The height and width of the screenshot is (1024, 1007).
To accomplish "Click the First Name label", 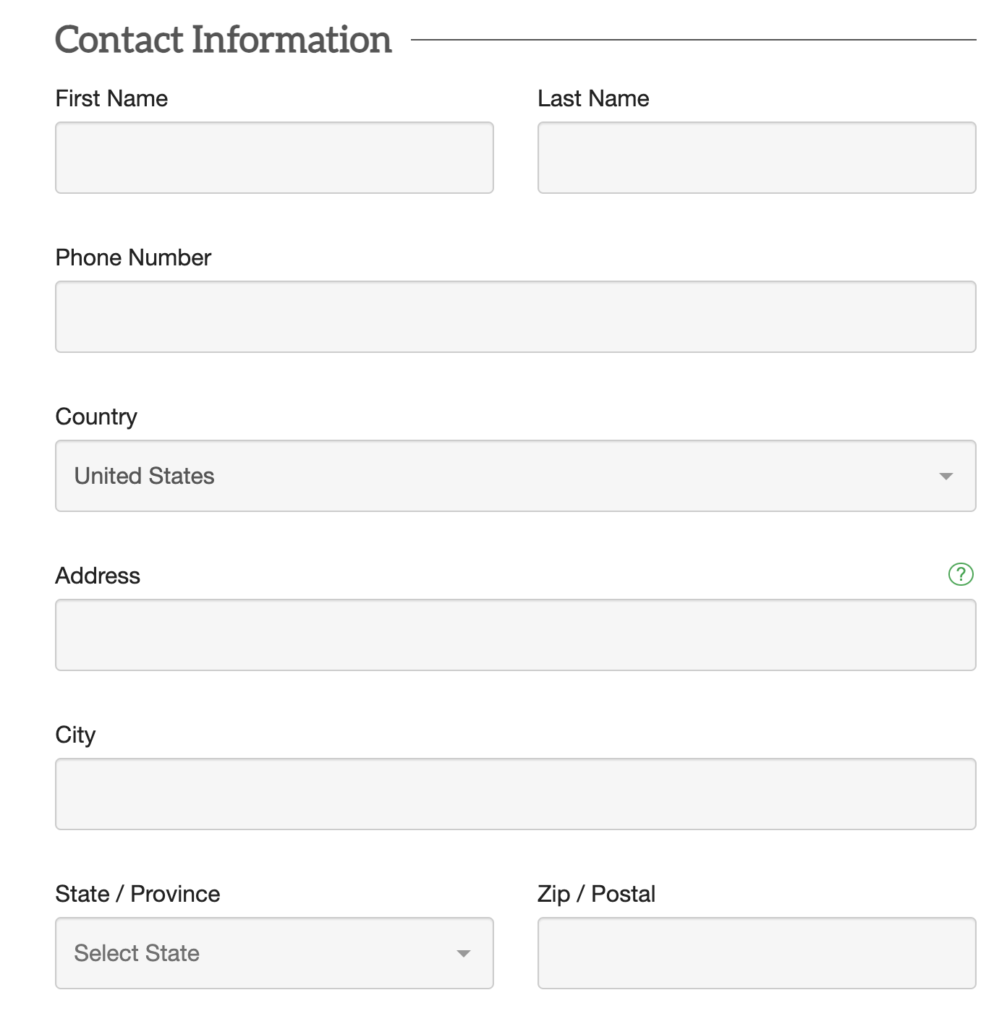I will 111,98.
